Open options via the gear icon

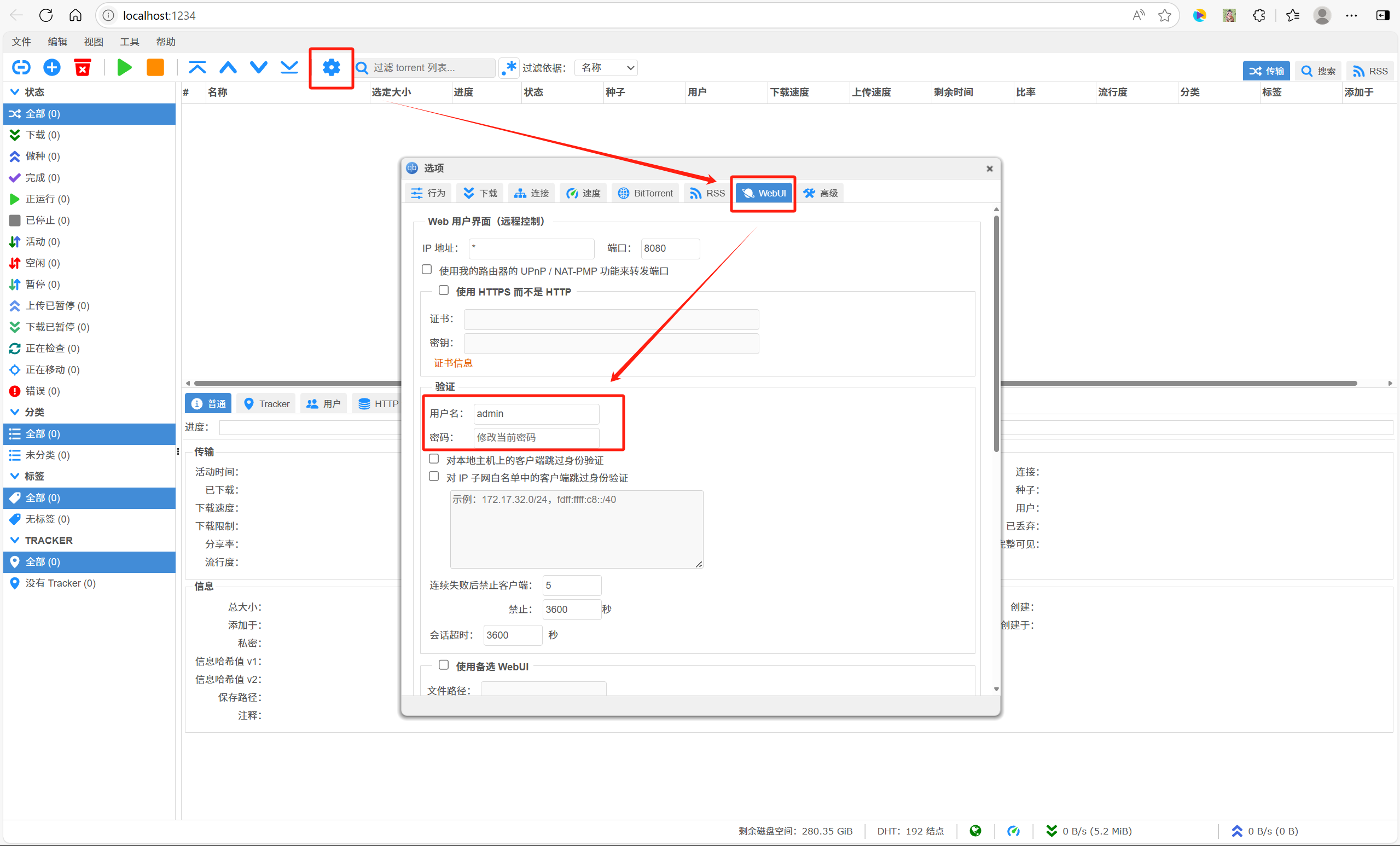(x=331, y=68)
